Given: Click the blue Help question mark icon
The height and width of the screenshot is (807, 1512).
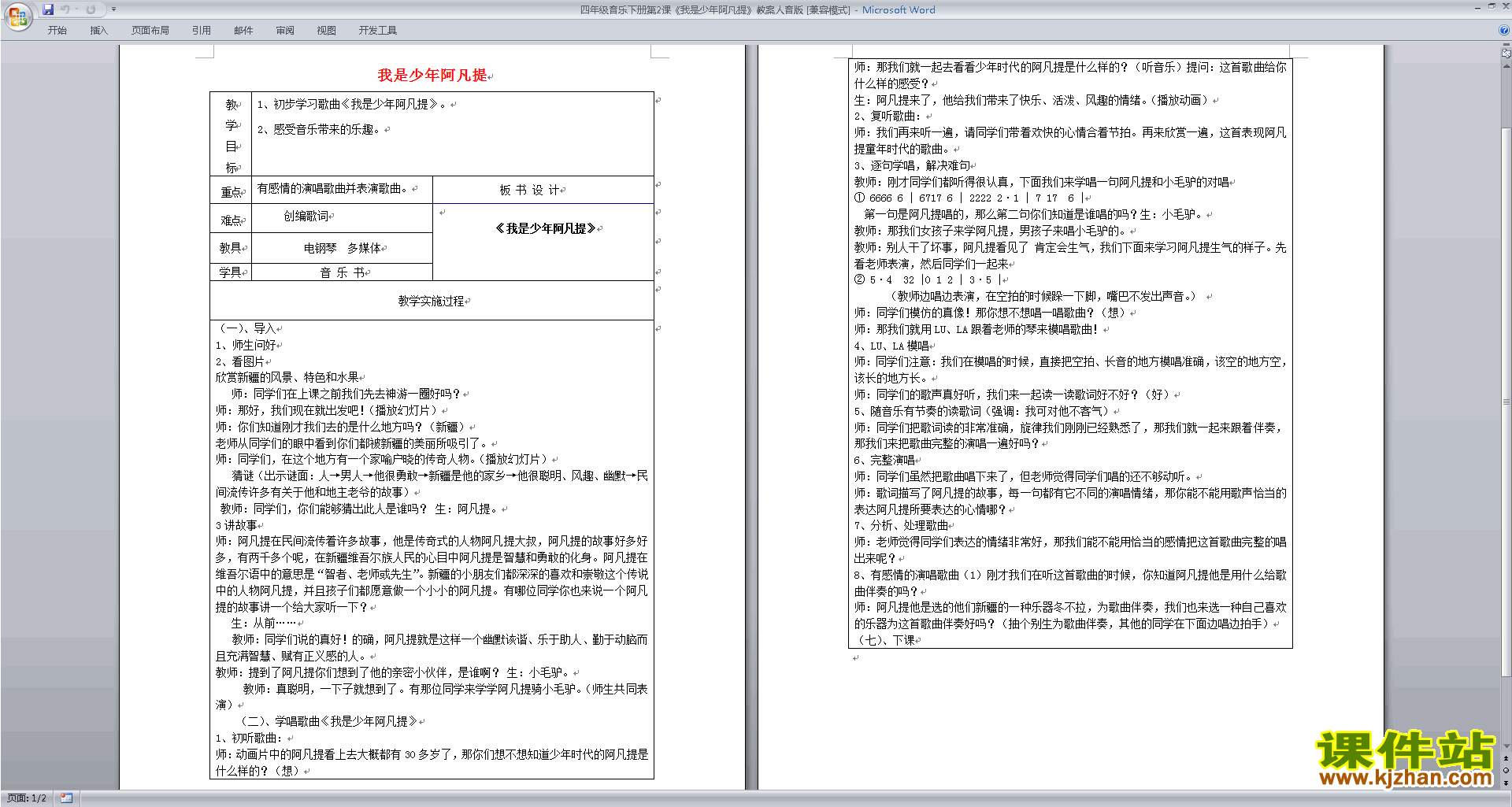Looking at the screenshot, I should (x=1504, y=31).
